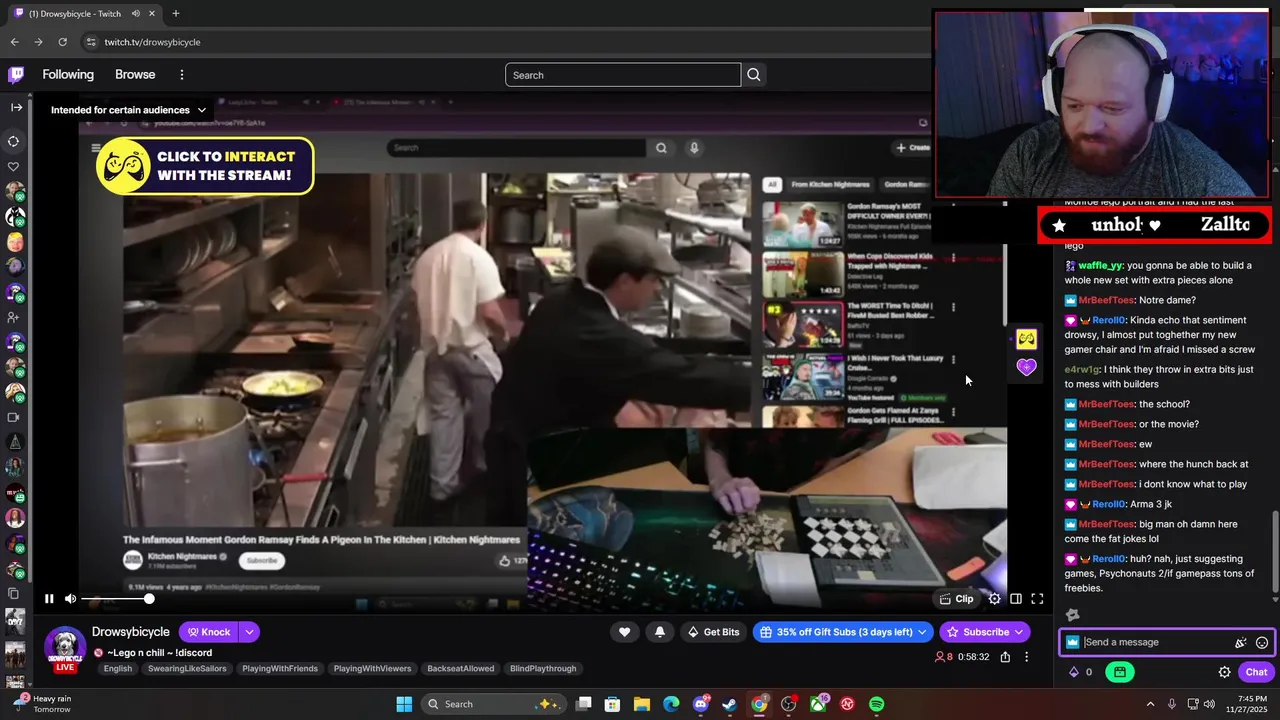This screenshot has width=1280, height=720.
Task: Open the Following tab
Action: click(x=68, y=75)
